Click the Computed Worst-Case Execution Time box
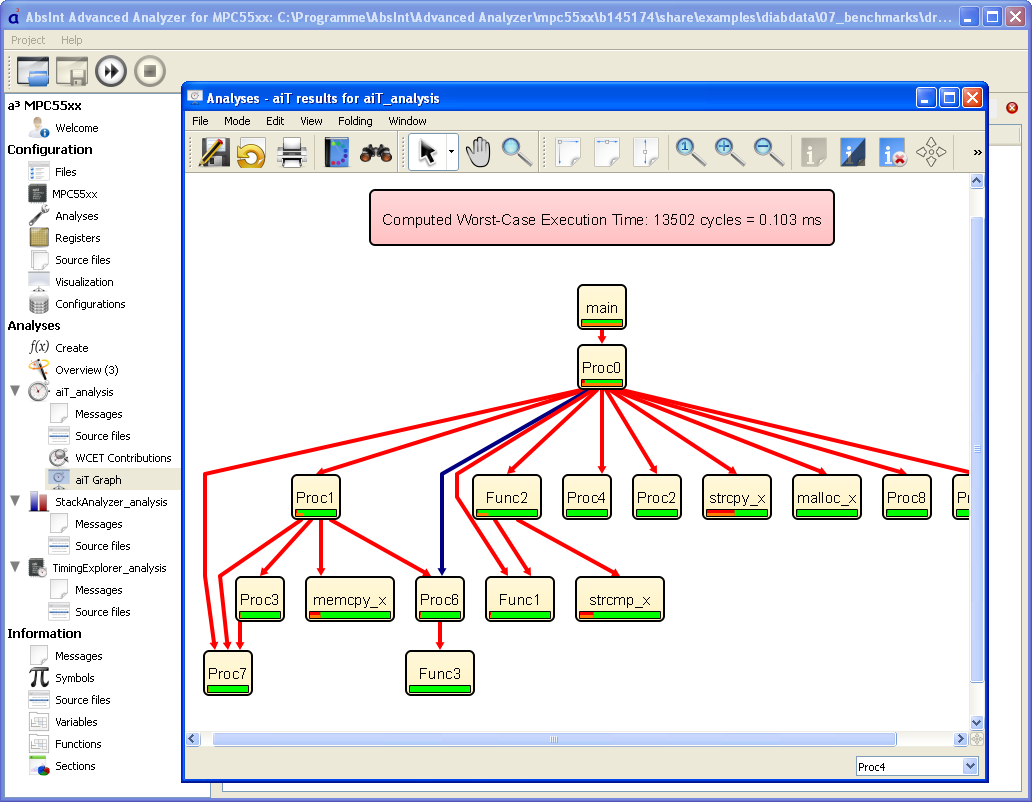1032x802 pixels. [x=602, y=218]
